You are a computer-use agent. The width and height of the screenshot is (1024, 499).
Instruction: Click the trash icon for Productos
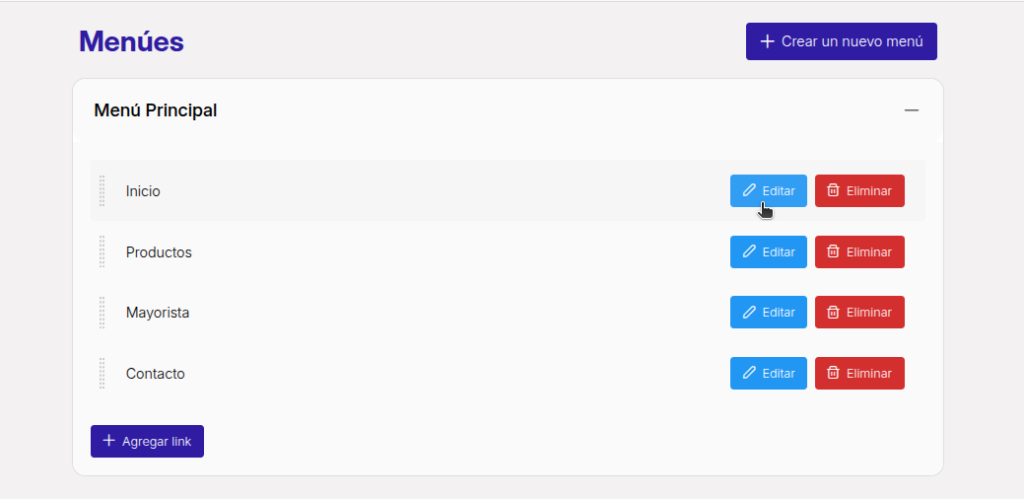coord(833,251)
